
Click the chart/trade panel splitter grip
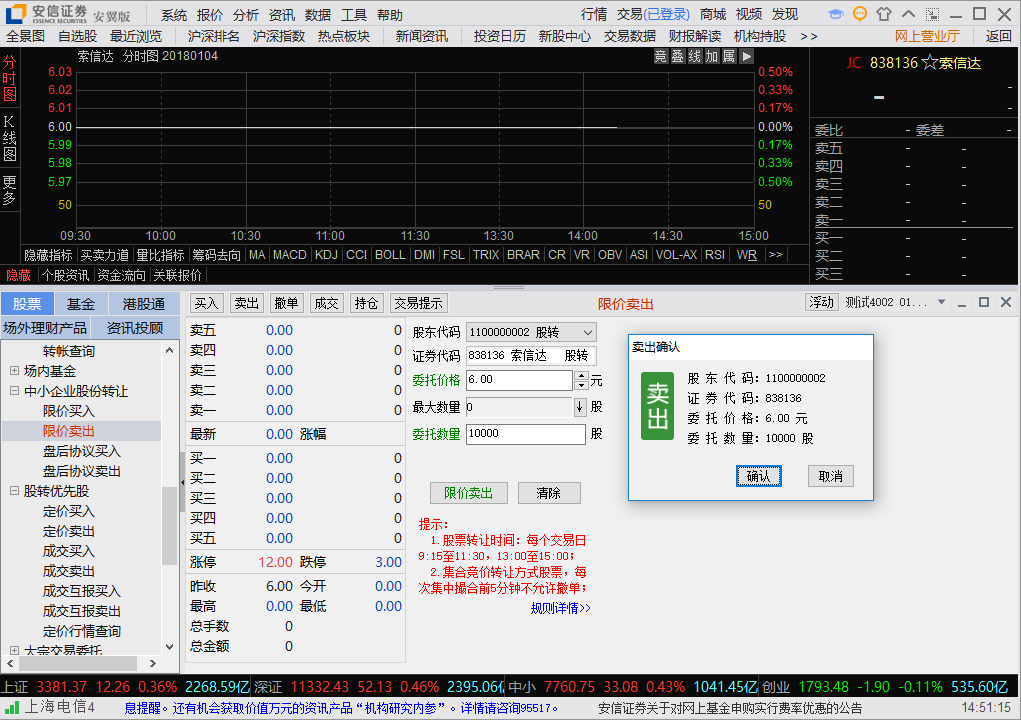point(509,287)
